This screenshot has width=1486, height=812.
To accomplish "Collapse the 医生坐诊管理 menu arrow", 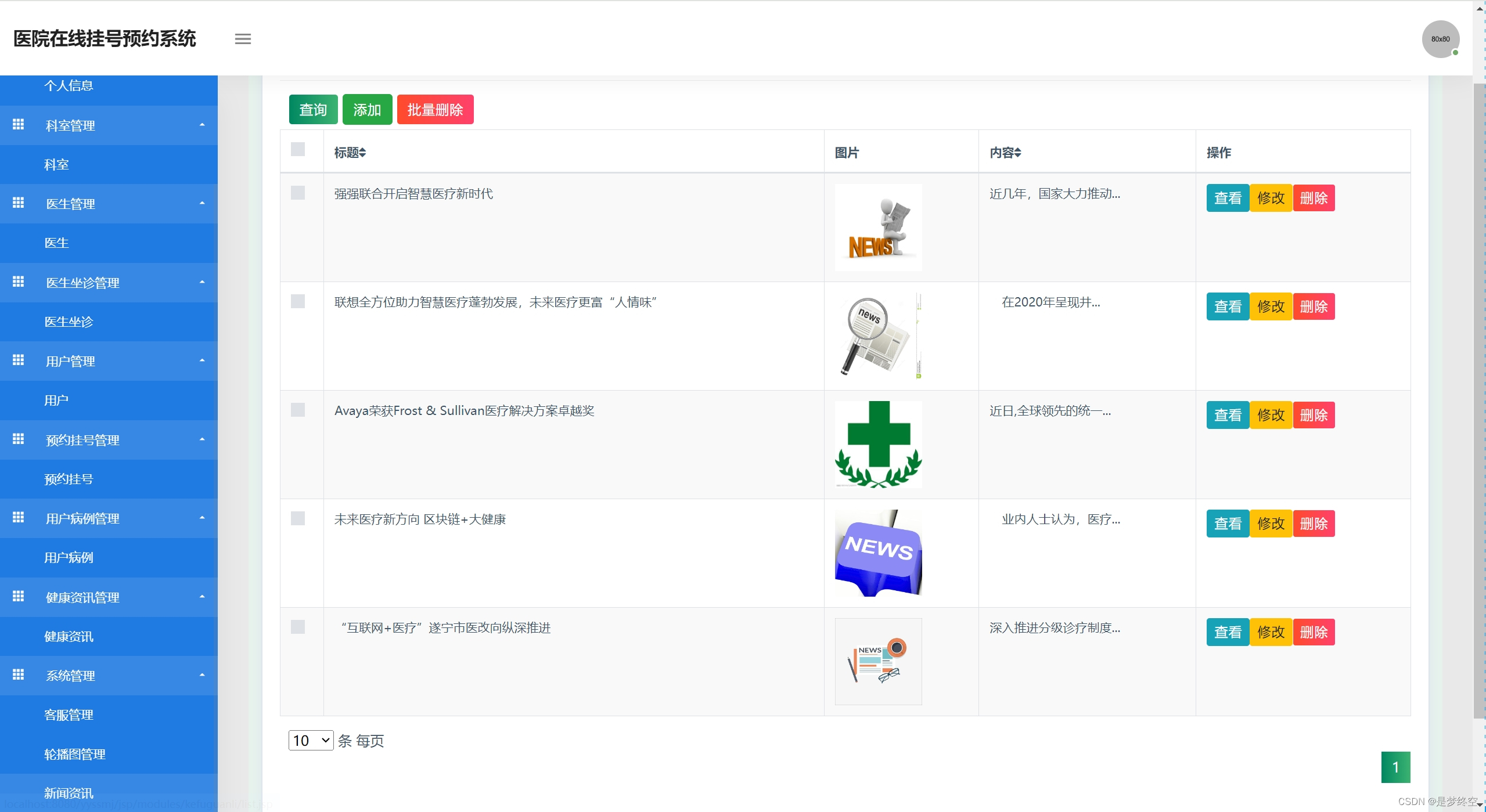I will [x=202, y=282].
